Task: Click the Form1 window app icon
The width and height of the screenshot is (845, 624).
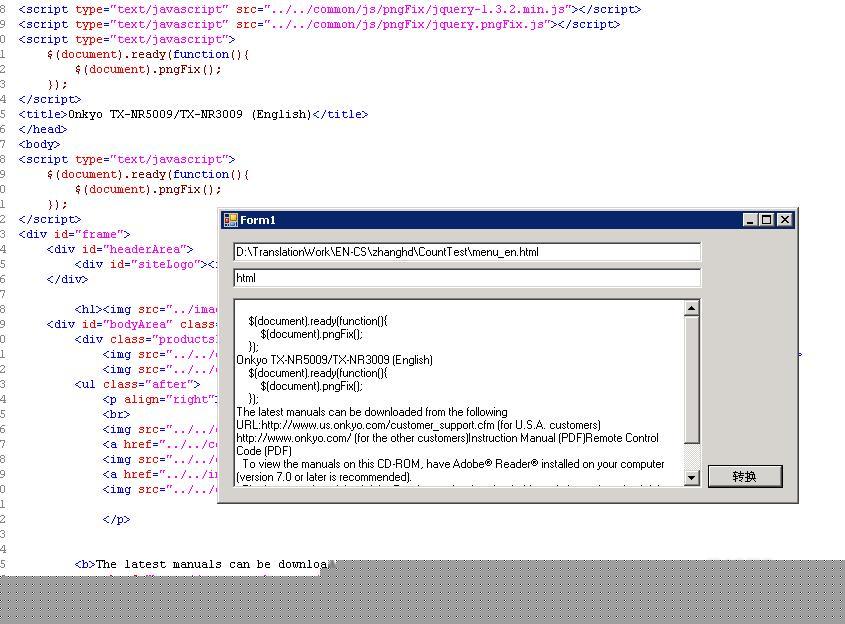Action: click(231, 220)
